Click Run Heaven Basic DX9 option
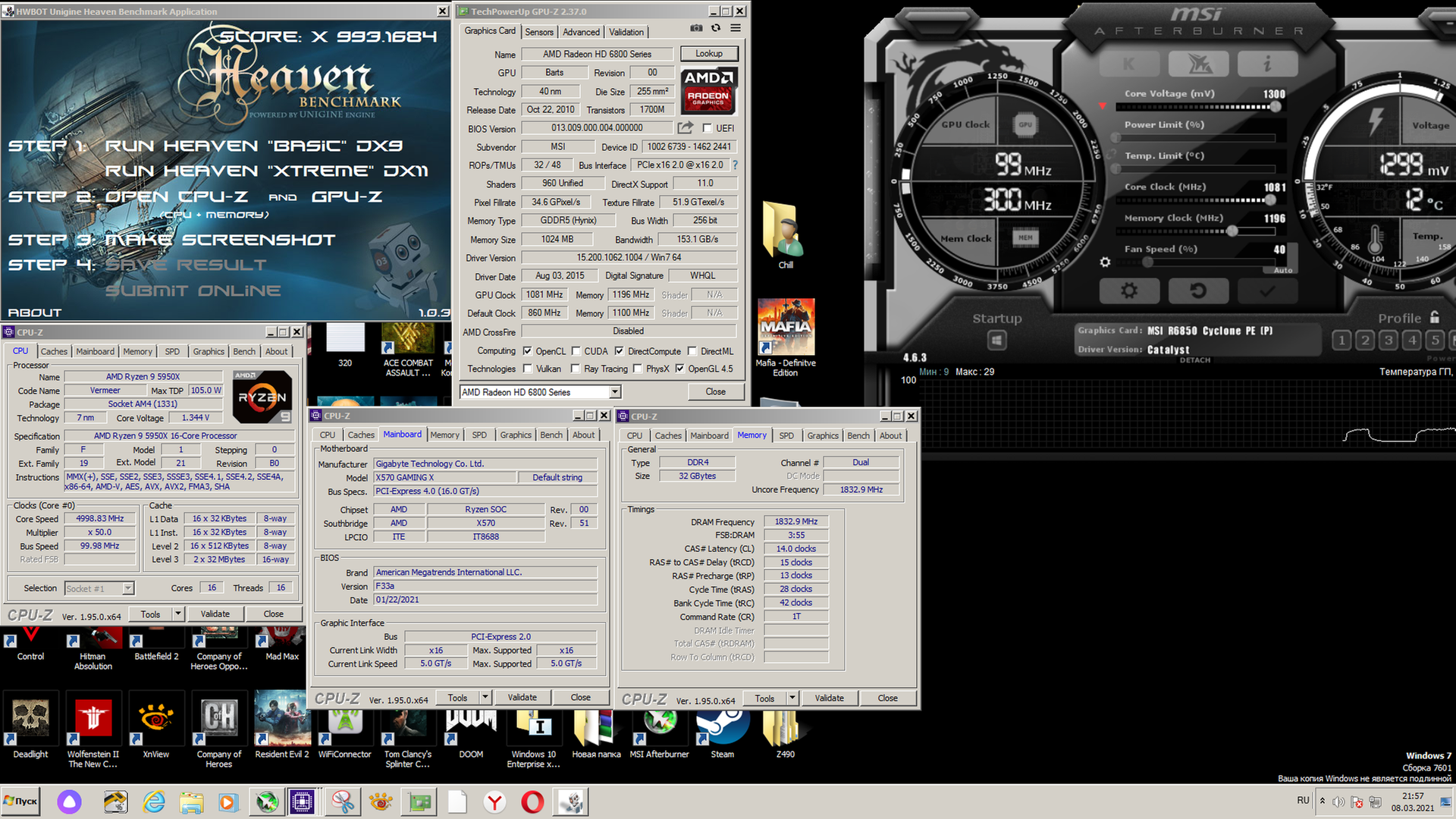 click(x=254, y=146)
